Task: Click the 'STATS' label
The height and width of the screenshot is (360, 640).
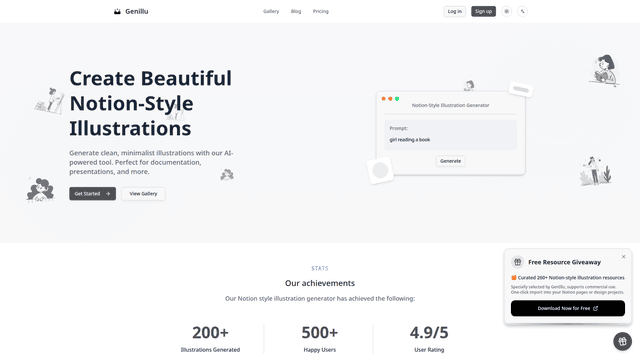Action: pos(320,268)
